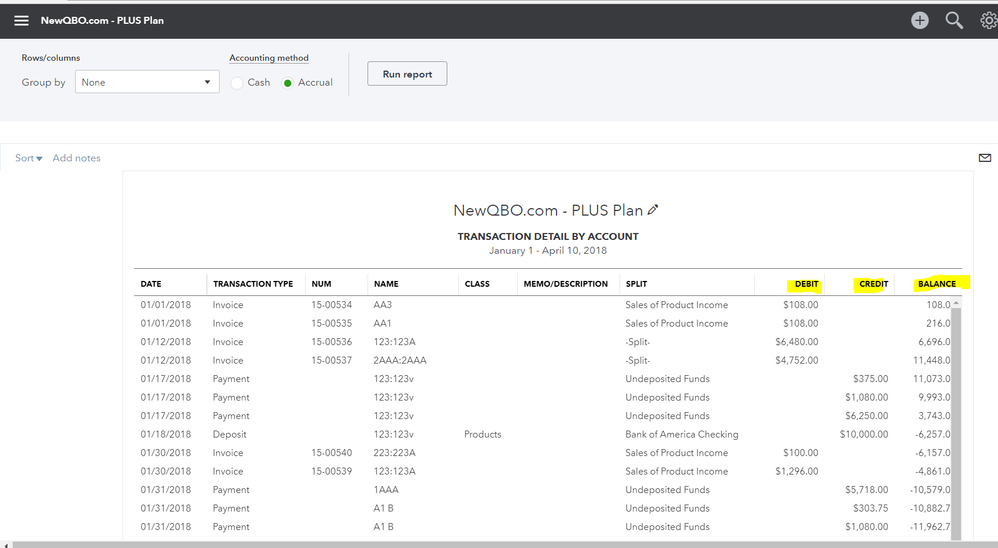Screen dimensions: 998x548
Task: Click the Products class cell
Action: (482, 434)
